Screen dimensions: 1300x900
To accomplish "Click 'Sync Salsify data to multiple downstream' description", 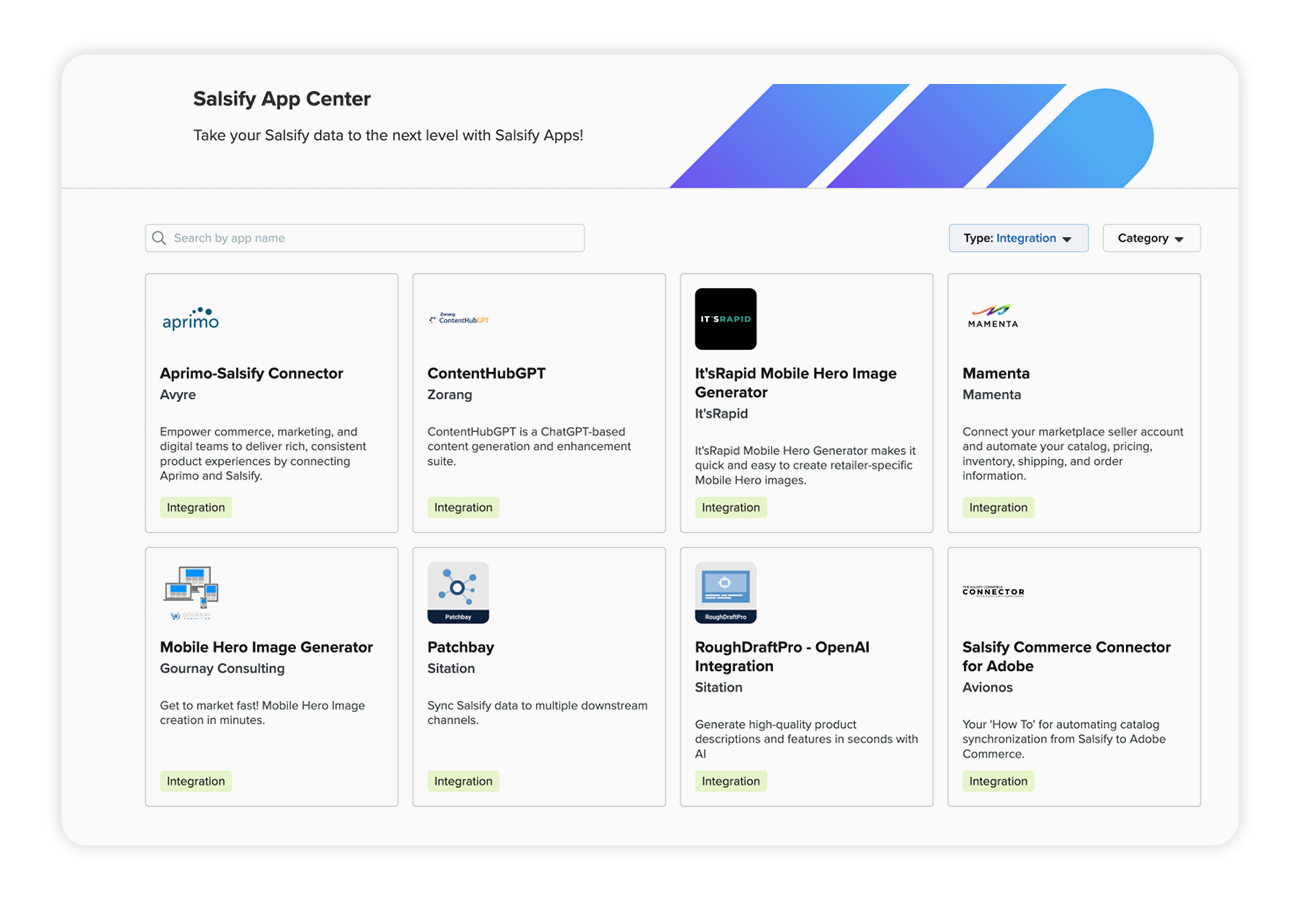I will coord(537,713).
